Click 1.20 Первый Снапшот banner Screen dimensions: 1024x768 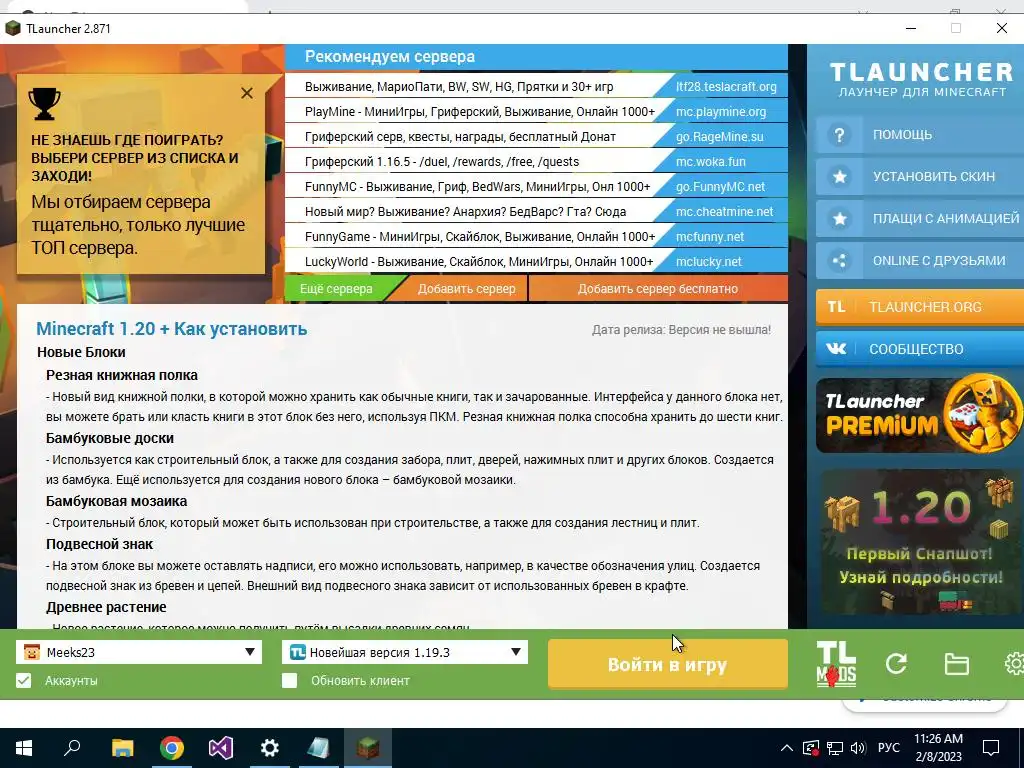click(x=920, y=541)
